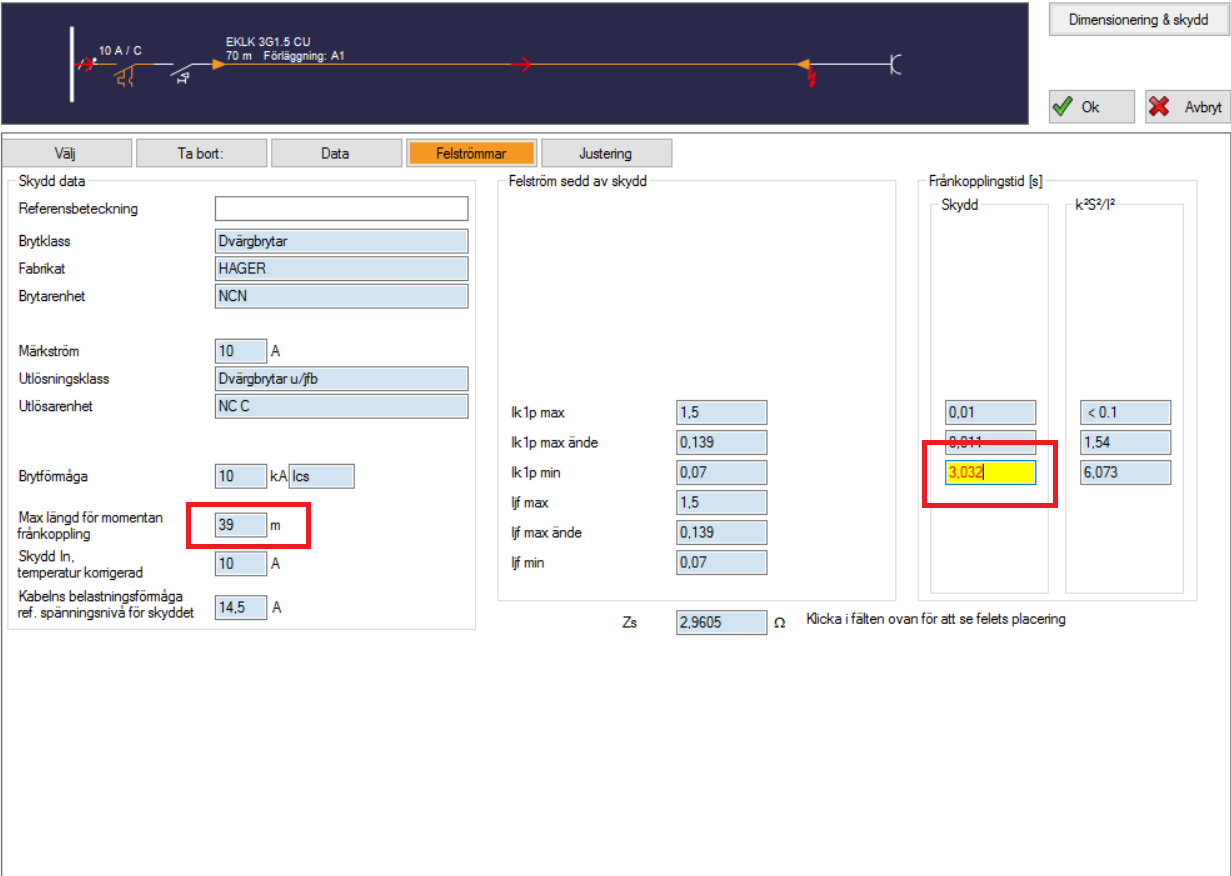Click the red arrow in the cable middle
Image resolution: width=1231 pixels, height=876 pixels.
click(520, 65)
